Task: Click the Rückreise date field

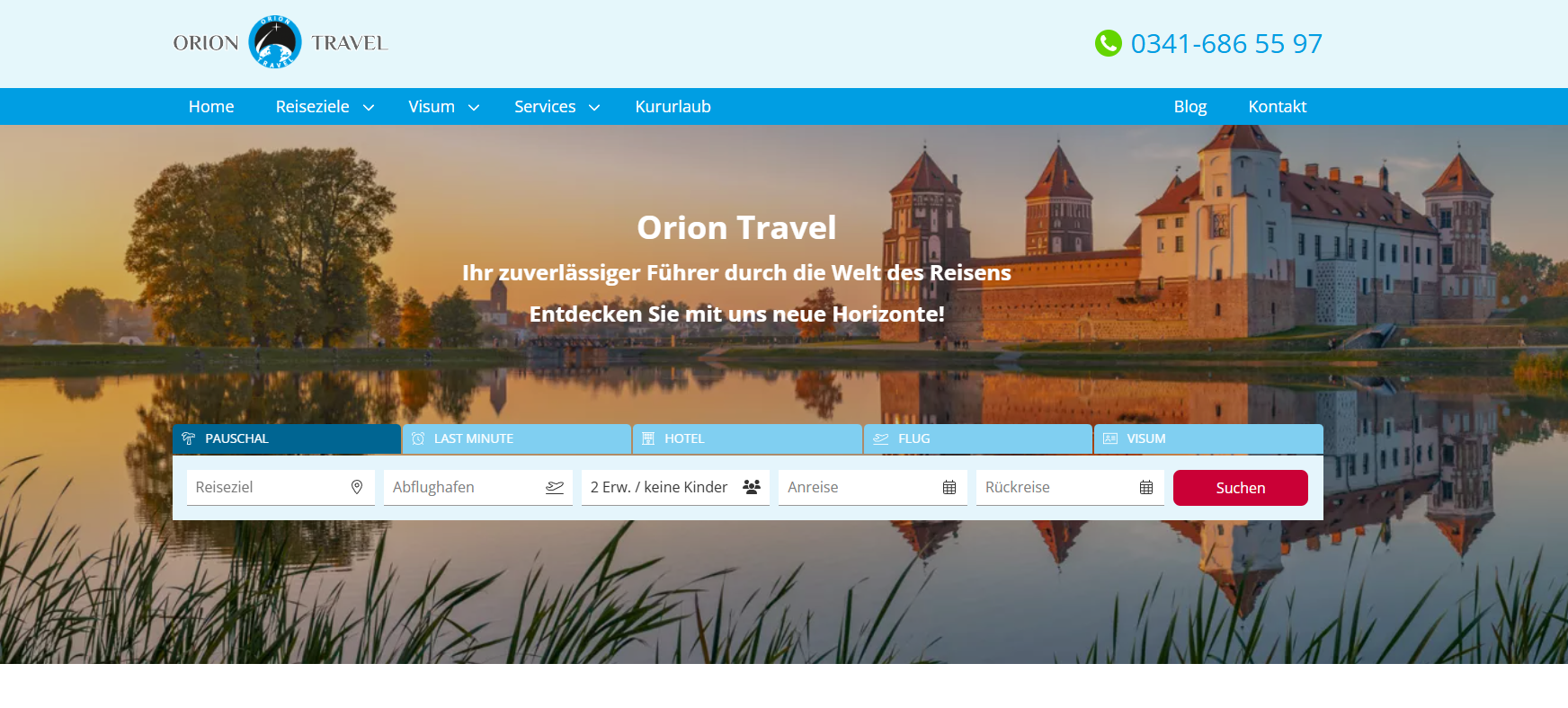Action: (1070, 487)
